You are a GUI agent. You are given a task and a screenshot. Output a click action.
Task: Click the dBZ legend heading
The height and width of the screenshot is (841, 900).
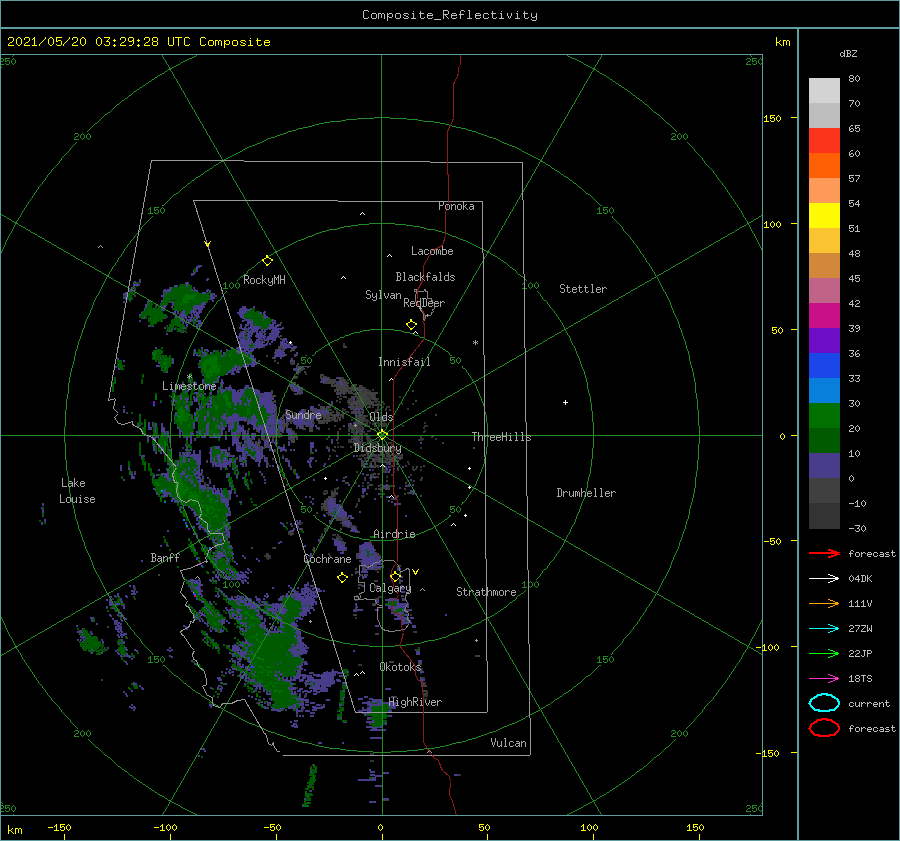point(848,53)
